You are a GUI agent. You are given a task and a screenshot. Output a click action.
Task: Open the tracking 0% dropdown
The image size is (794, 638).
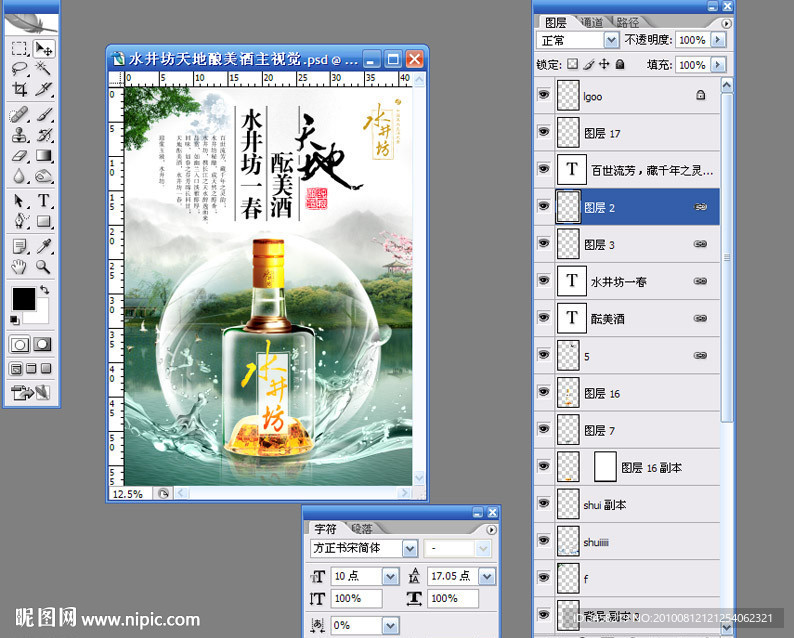tap(390, 625)
